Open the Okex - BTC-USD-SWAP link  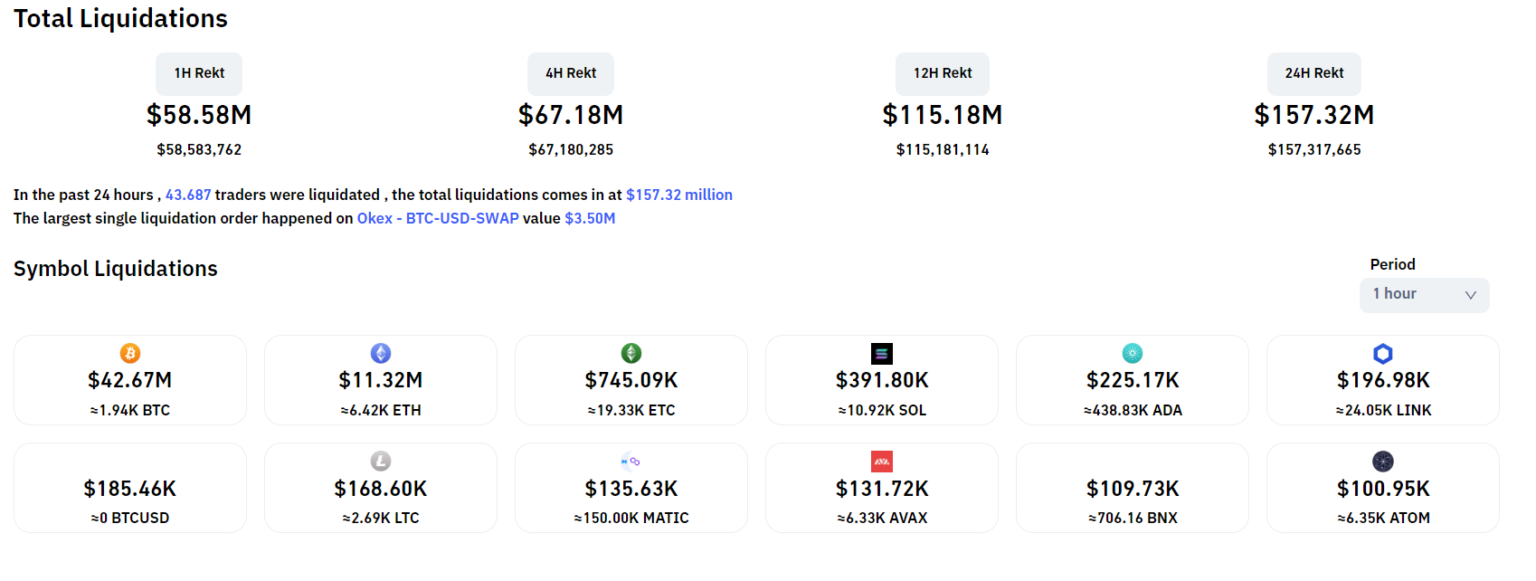(437, 218)
